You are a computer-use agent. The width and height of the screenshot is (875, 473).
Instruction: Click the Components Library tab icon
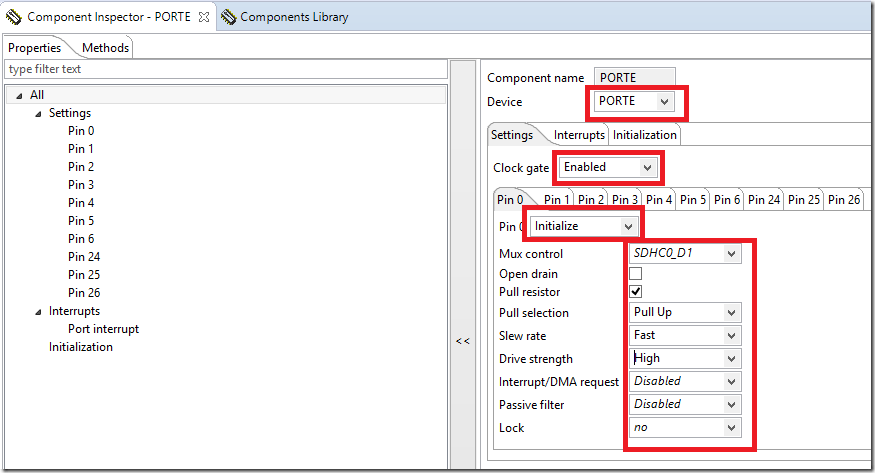(x=228, y=17)
